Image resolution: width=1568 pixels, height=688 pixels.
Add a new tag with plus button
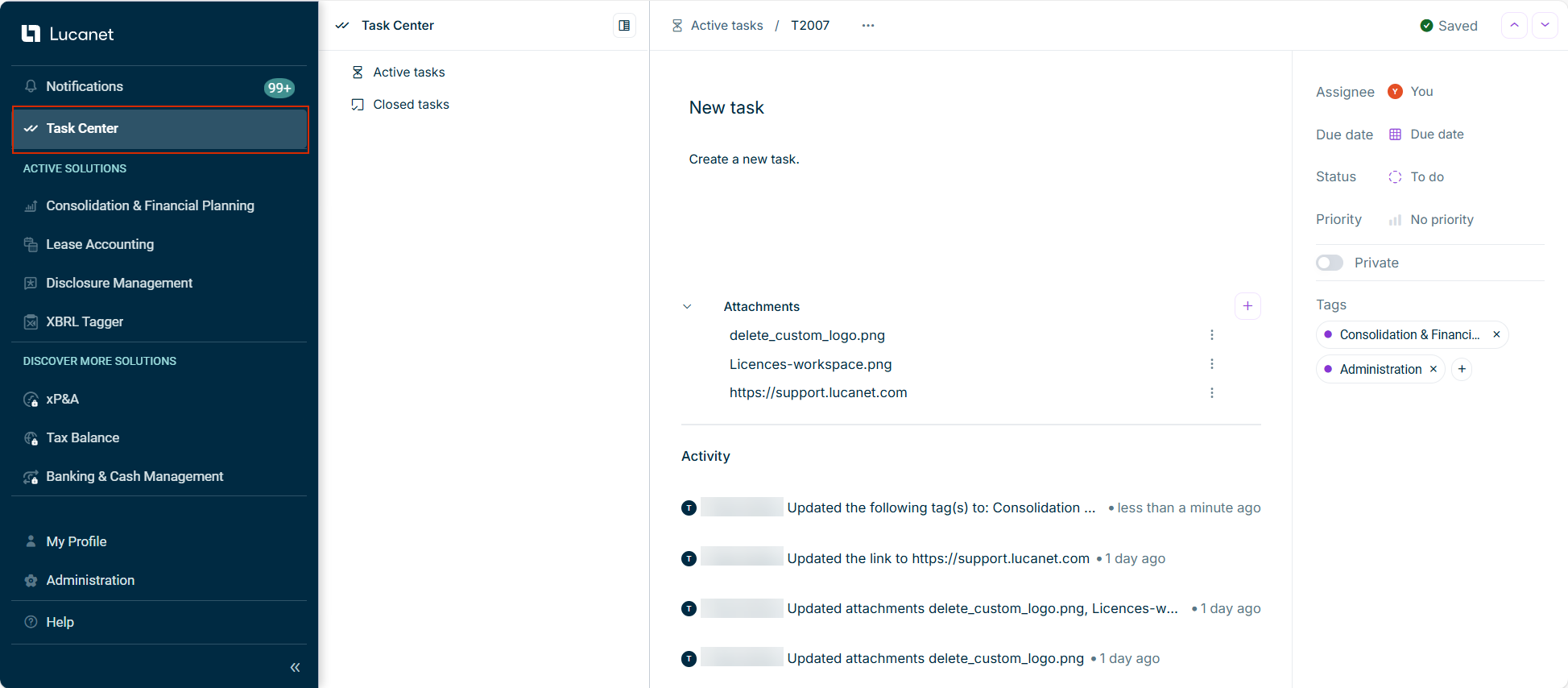1462,370
